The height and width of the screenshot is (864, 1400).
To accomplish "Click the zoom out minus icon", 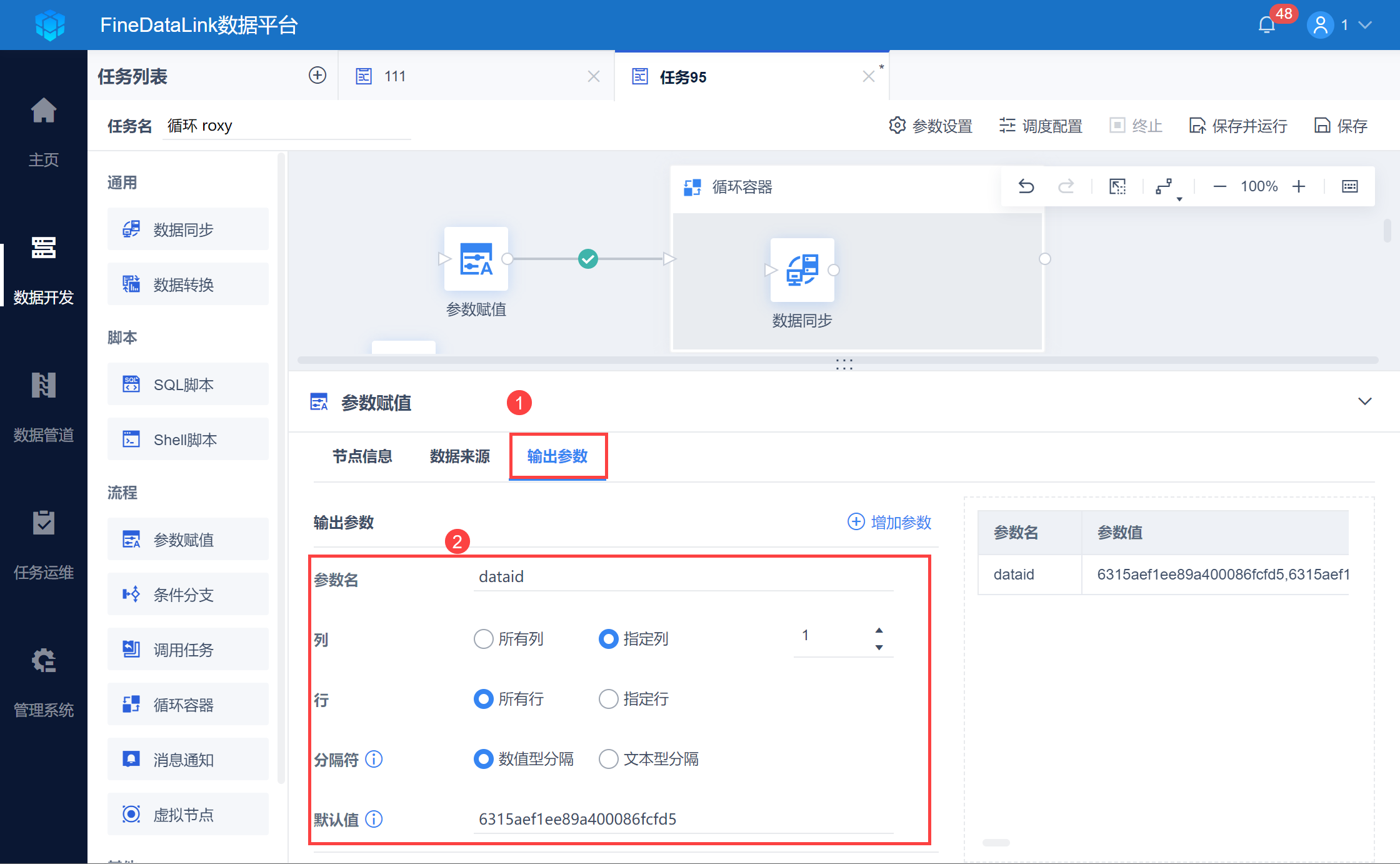I will 1219,186.
